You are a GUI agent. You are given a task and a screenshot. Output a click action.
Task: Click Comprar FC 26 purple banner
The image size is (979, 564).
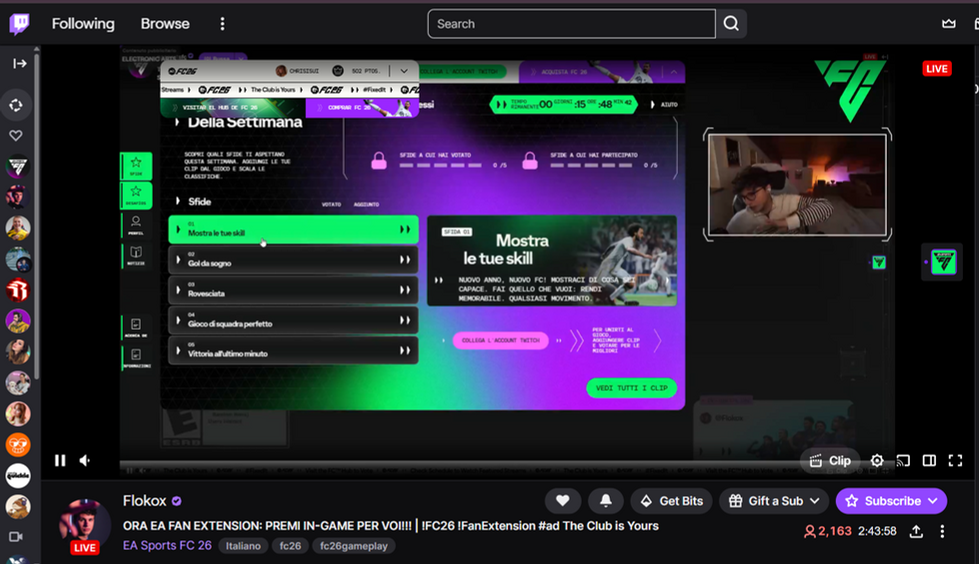tap(362, 107)
